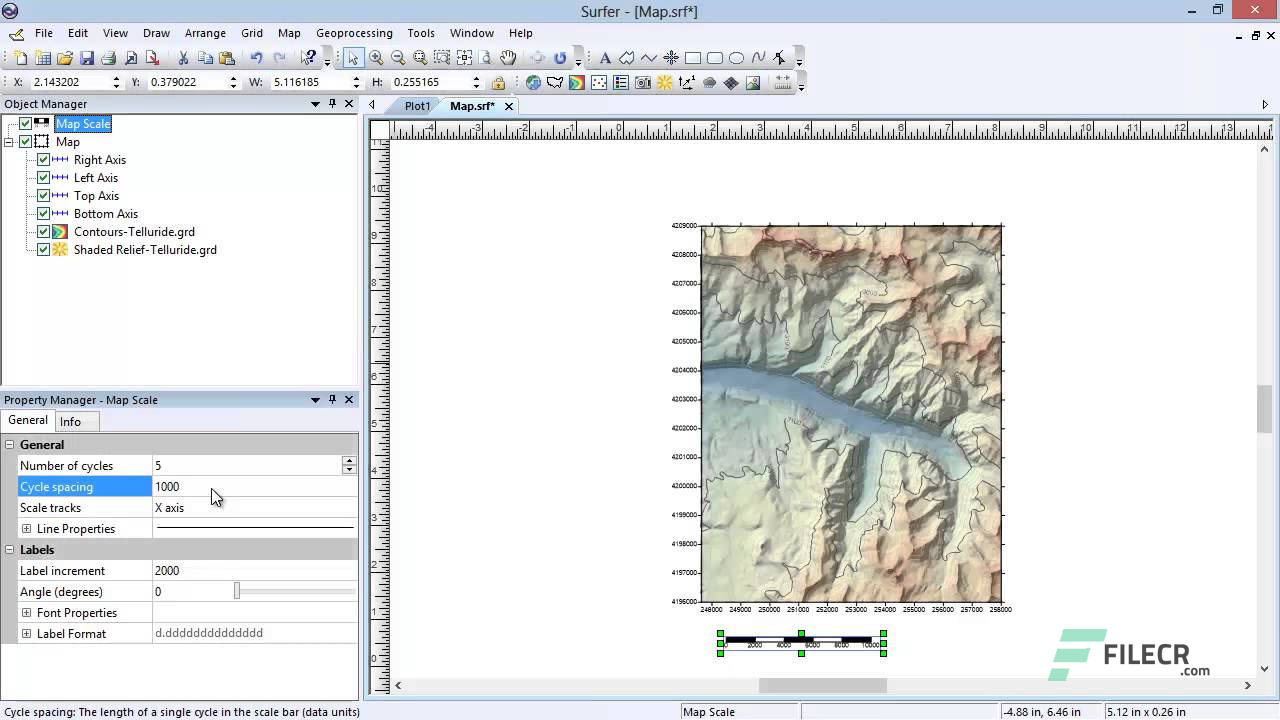Viewport: 1280px width, 720px height.
Task: Click the Cut scissors icon
Action: pyautogui.click(x=183, y=58)
